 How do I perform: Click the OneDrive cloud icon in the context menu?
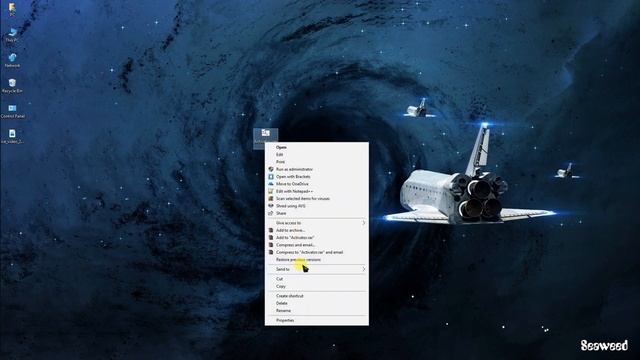pyautogui.click(x=271, y=184)
